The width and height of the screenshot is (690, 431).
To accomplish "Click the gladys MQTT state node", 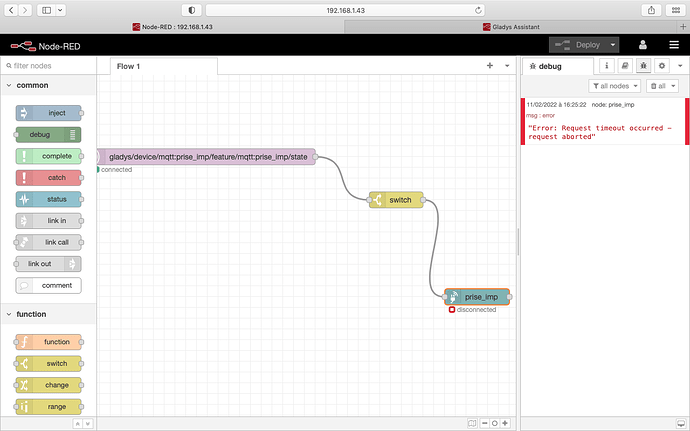I will tap(206, 157).
